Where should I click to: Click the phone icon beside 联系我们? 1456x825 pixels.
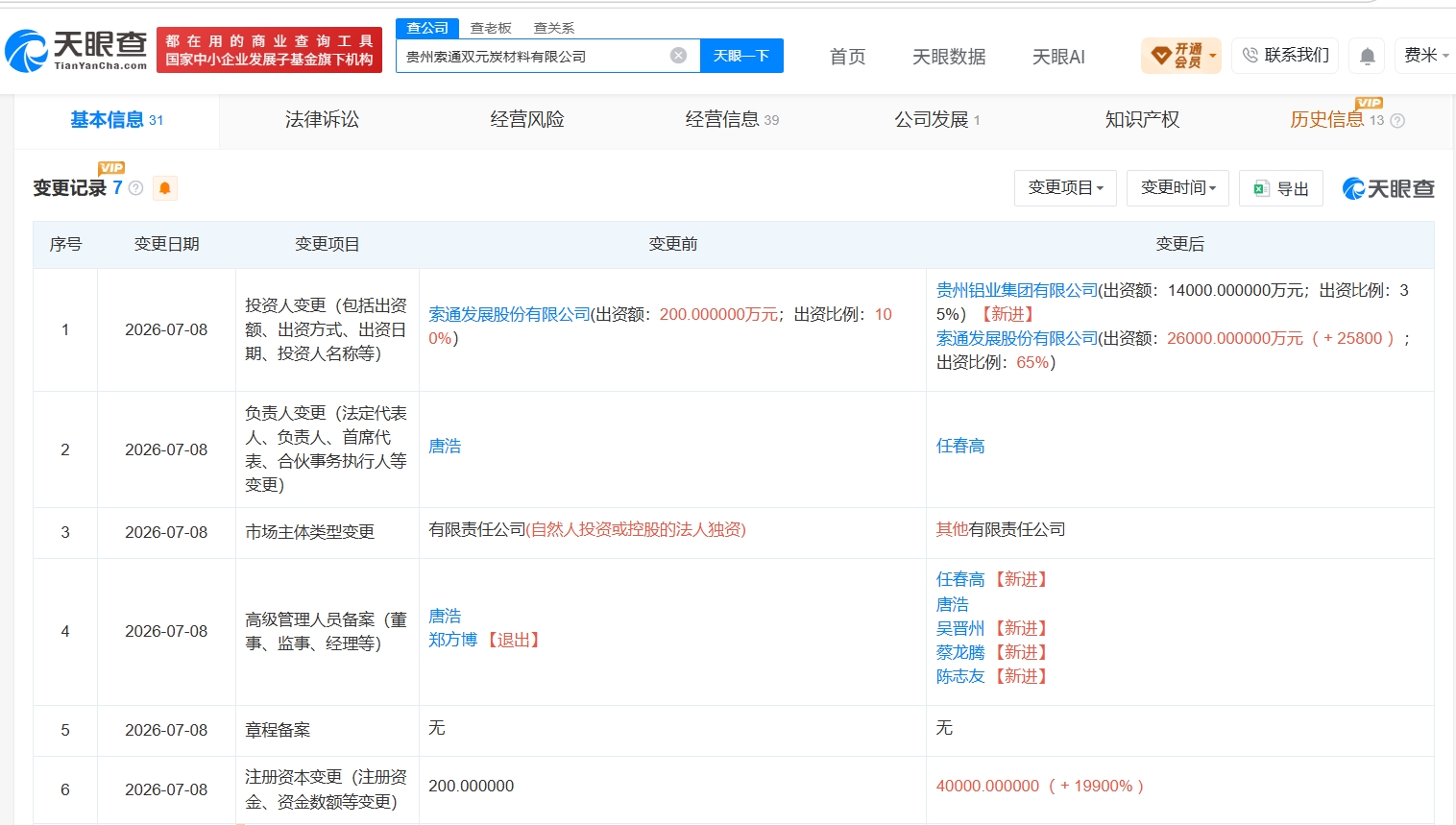[1250, 56]
